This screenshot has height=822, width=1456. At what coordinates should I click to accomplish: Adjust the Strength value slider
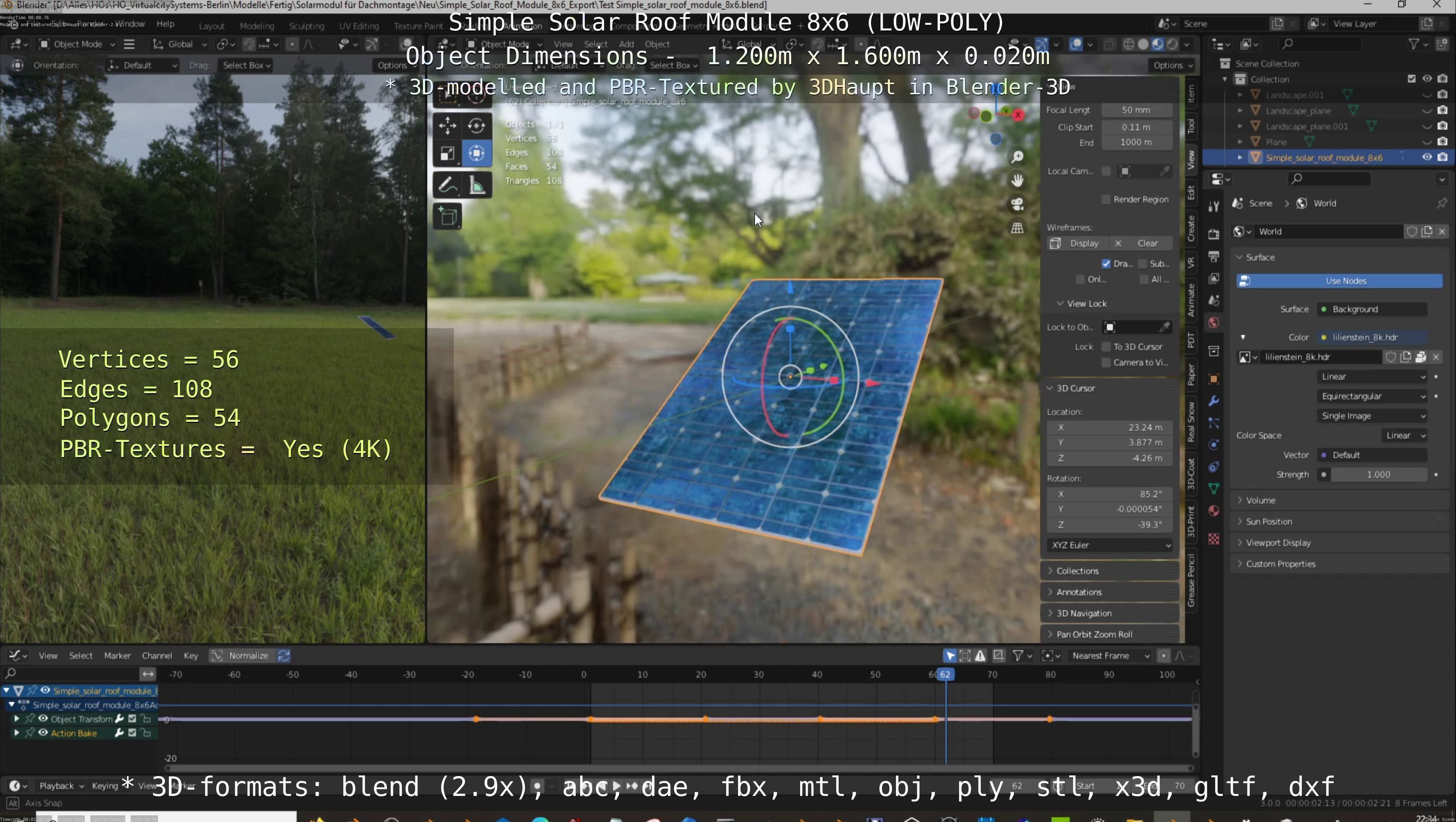coord(1377,475)
